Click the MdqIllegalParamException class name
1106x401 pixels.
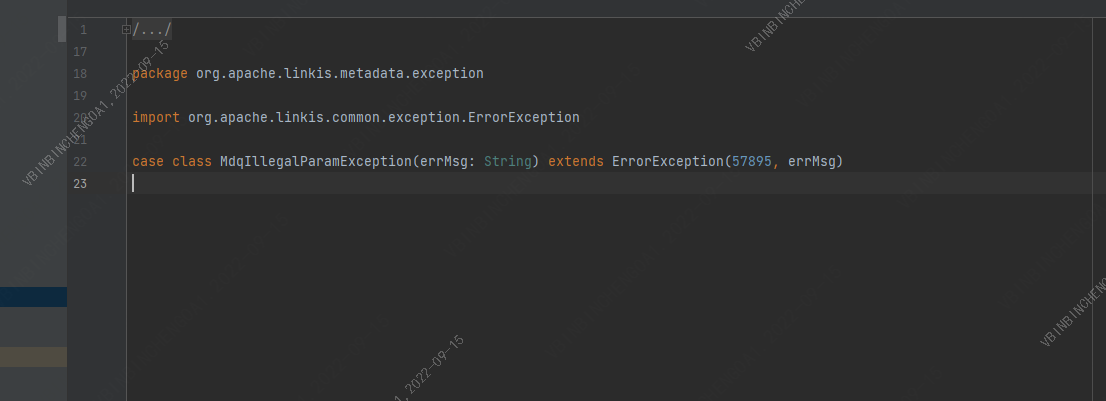315,162
